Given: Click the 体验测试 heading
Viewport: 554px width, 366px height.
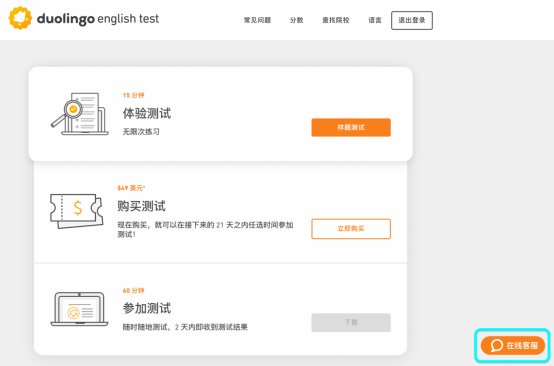Looking at the screenshot, I should tap(147, 113).
